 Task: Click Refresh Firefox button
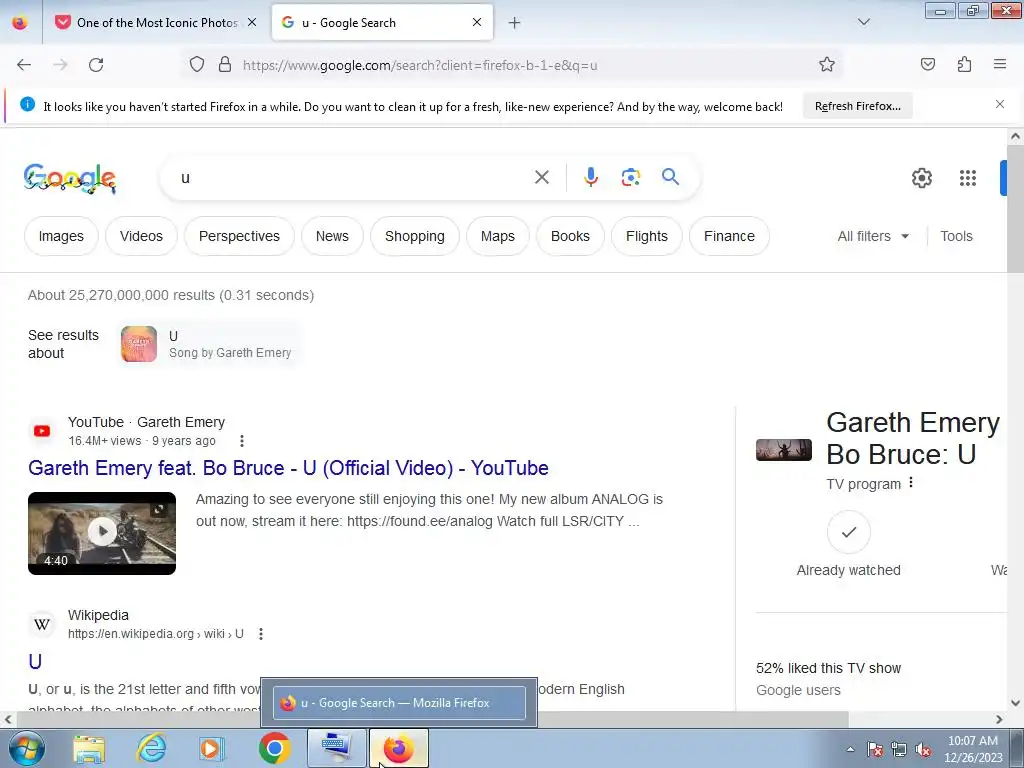tap(857, 106)
